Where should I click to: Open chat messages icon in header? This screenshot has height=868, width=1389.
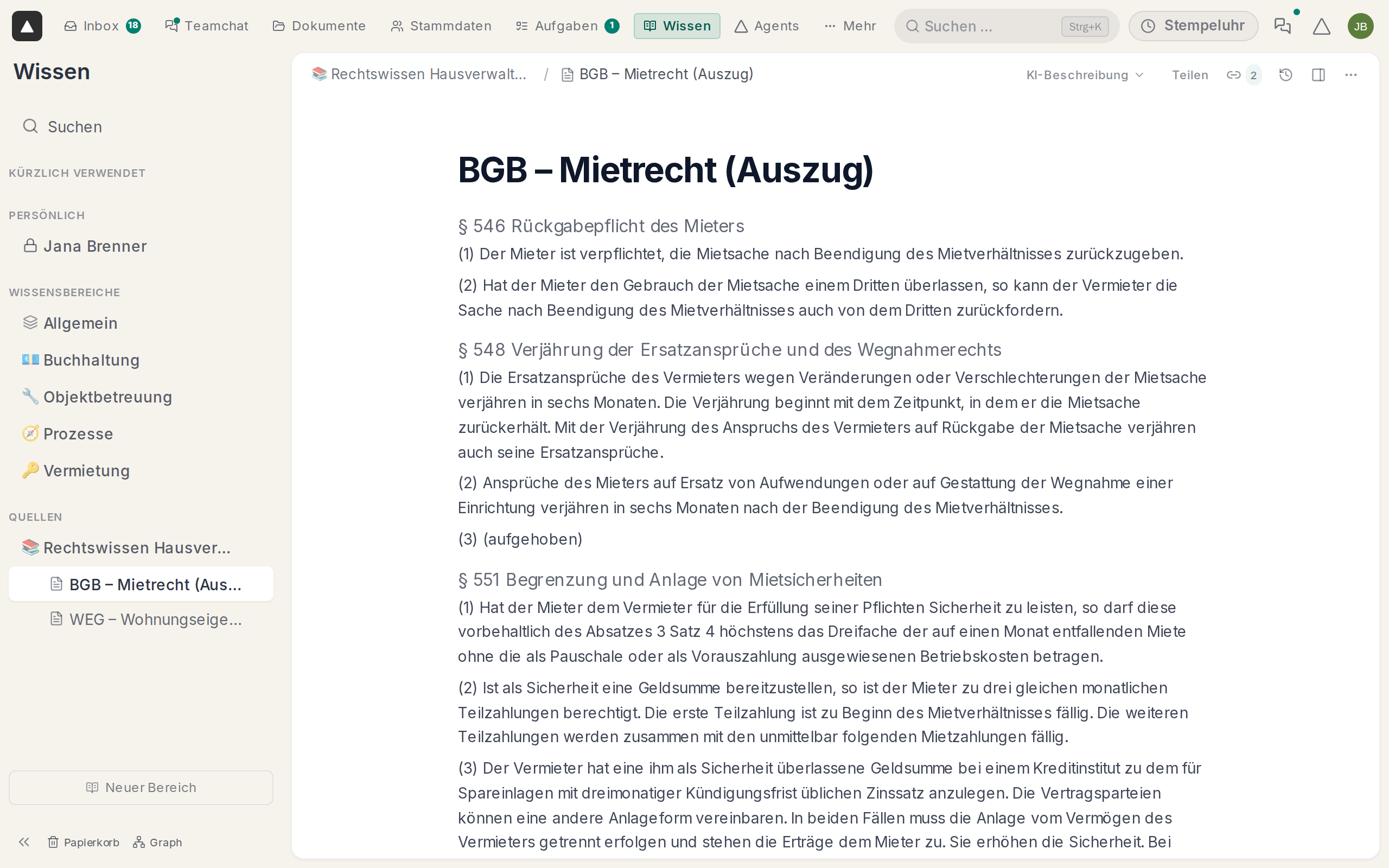click(x=1282, y=26)
